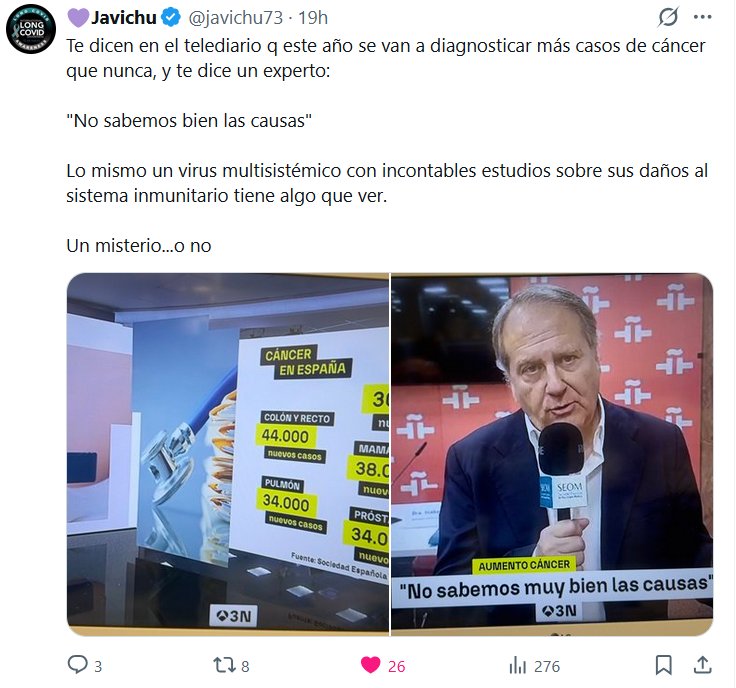Open the left Cáncer en España photo
The image size is (736, 688).
pyautogui.click(x=228, y=454)
